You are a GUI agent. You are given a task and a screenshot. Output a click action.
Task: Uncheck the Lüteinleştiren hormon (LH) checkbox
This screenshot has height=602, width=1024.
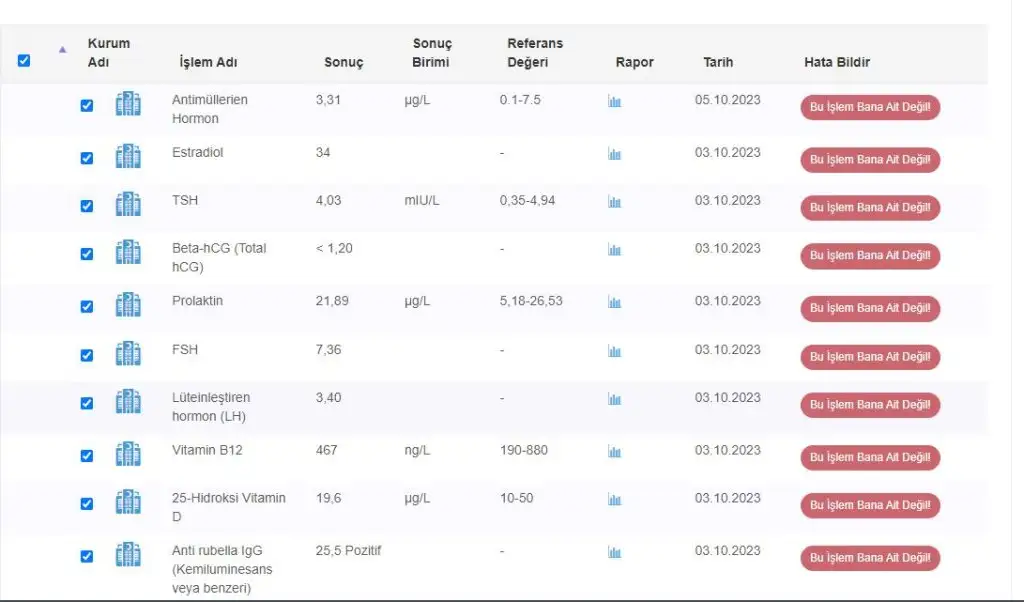[87, 403]
